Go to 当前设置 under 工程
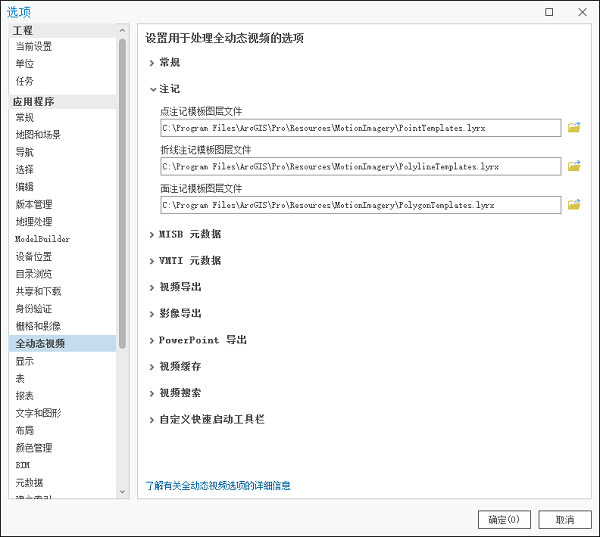 33,46
